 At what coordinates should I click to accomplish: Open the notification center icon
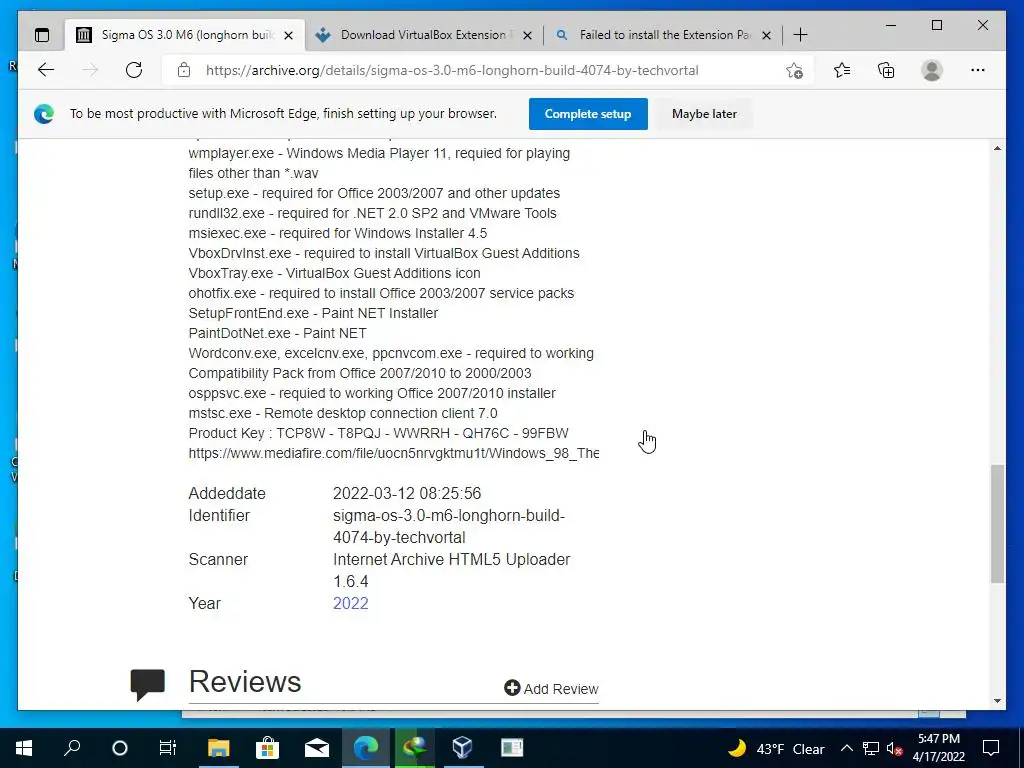991,748
